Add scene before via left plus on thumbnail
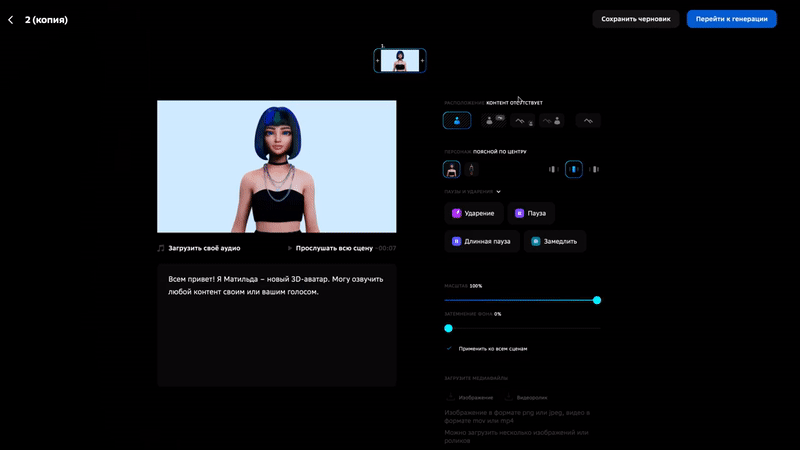 378,61
